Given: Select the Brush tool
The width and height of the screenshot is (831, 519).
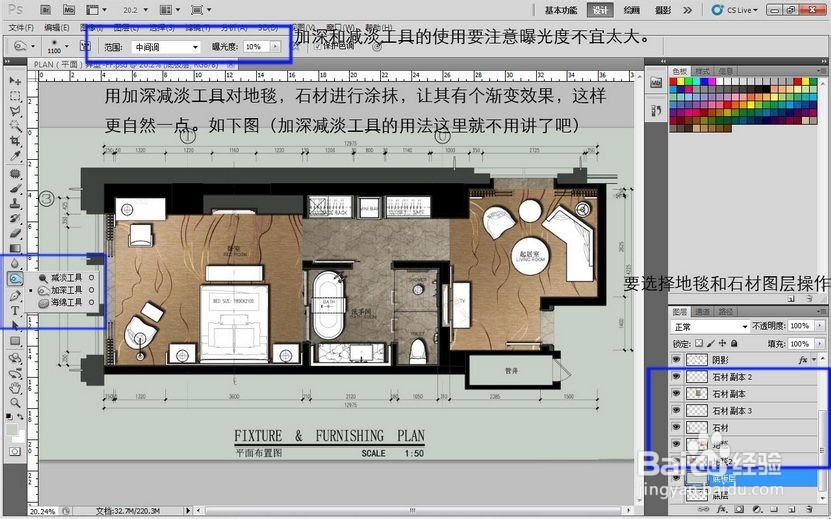Looking at the screenshot, I should pos(15,189).
